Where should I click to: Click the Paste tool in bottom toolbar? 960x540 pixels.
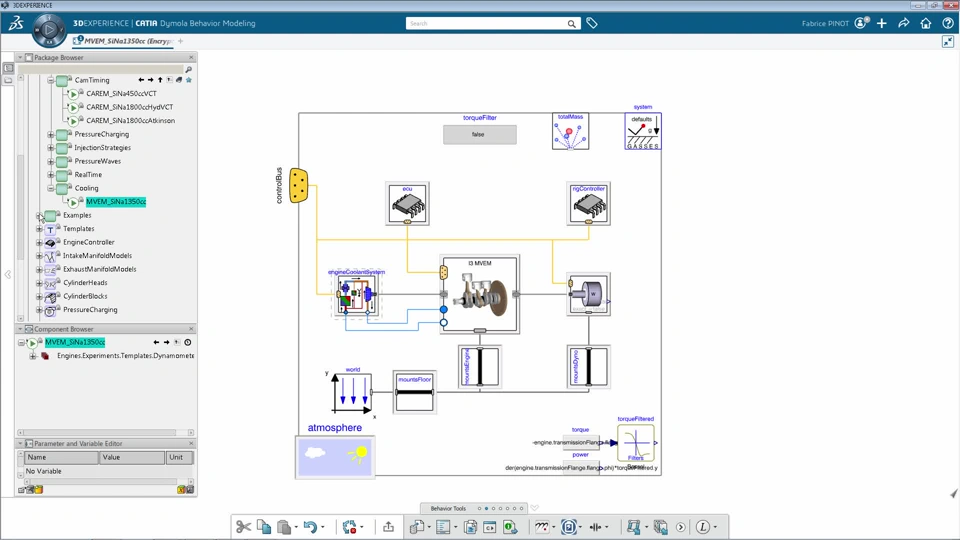point(283,527)
